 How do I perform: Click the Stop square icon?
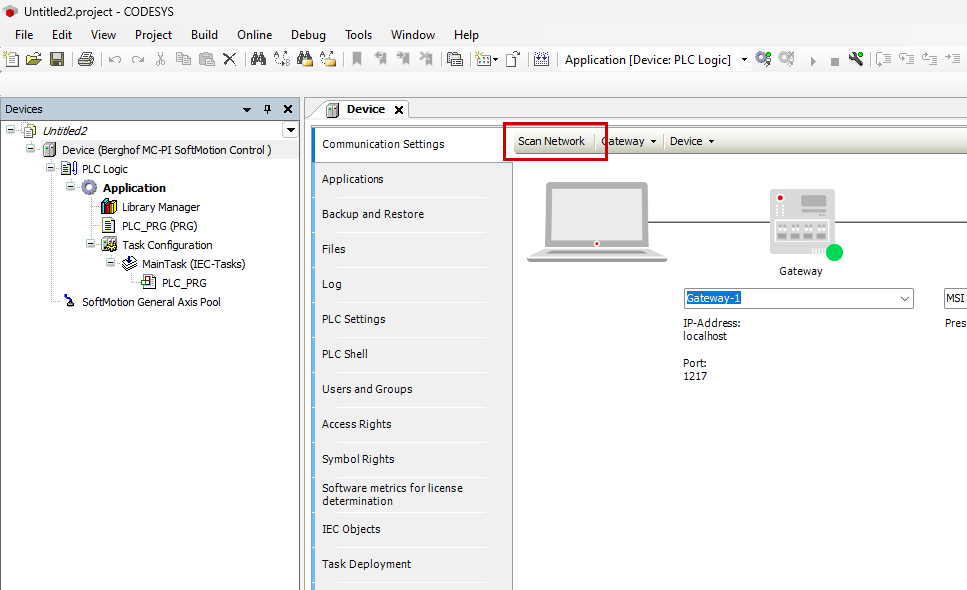(x=834, y=61)
